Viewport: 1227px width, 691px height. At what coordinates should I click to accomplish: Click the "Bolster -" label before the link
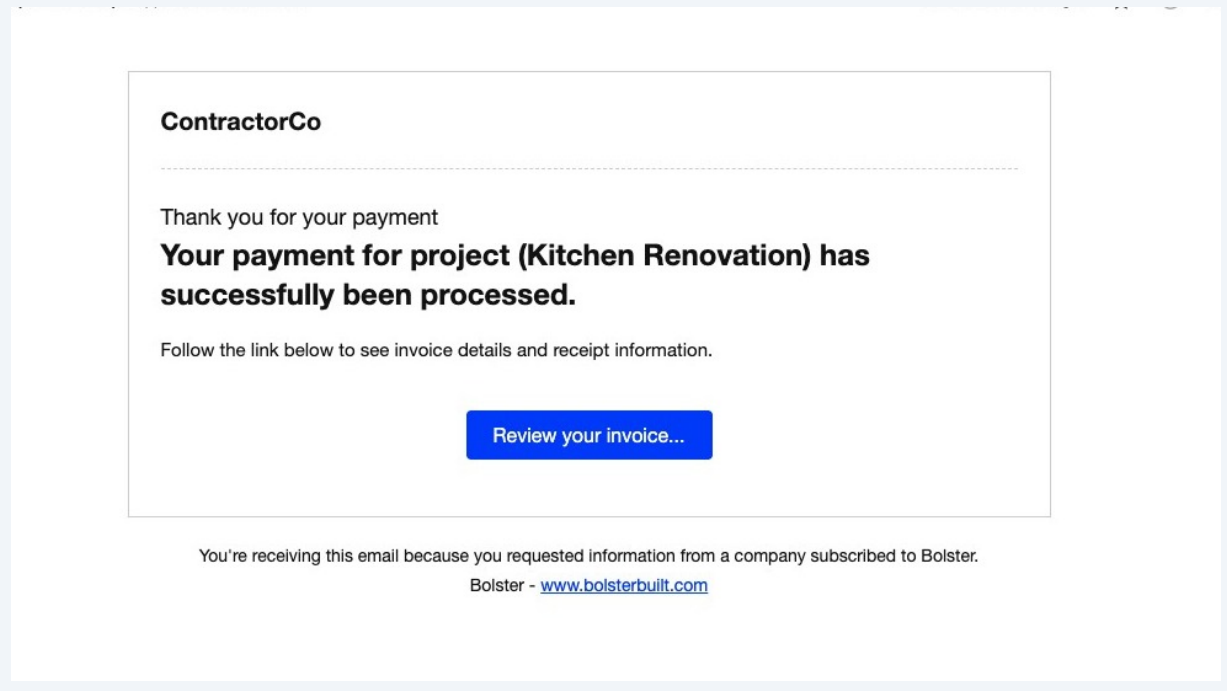(502, 586)
